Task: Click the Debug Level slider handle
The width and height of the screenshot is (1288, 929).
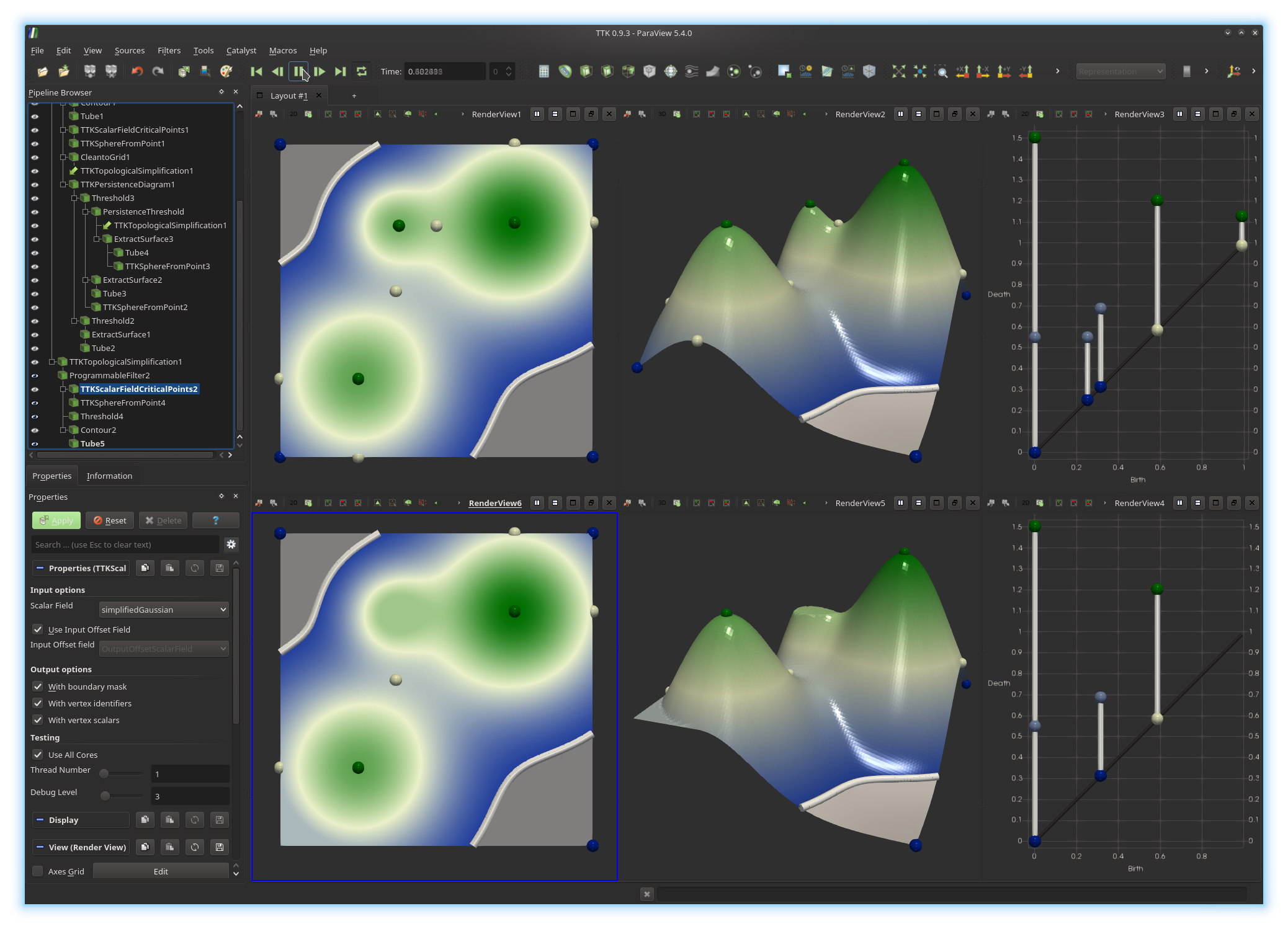Action: click(x=105, y=796)
